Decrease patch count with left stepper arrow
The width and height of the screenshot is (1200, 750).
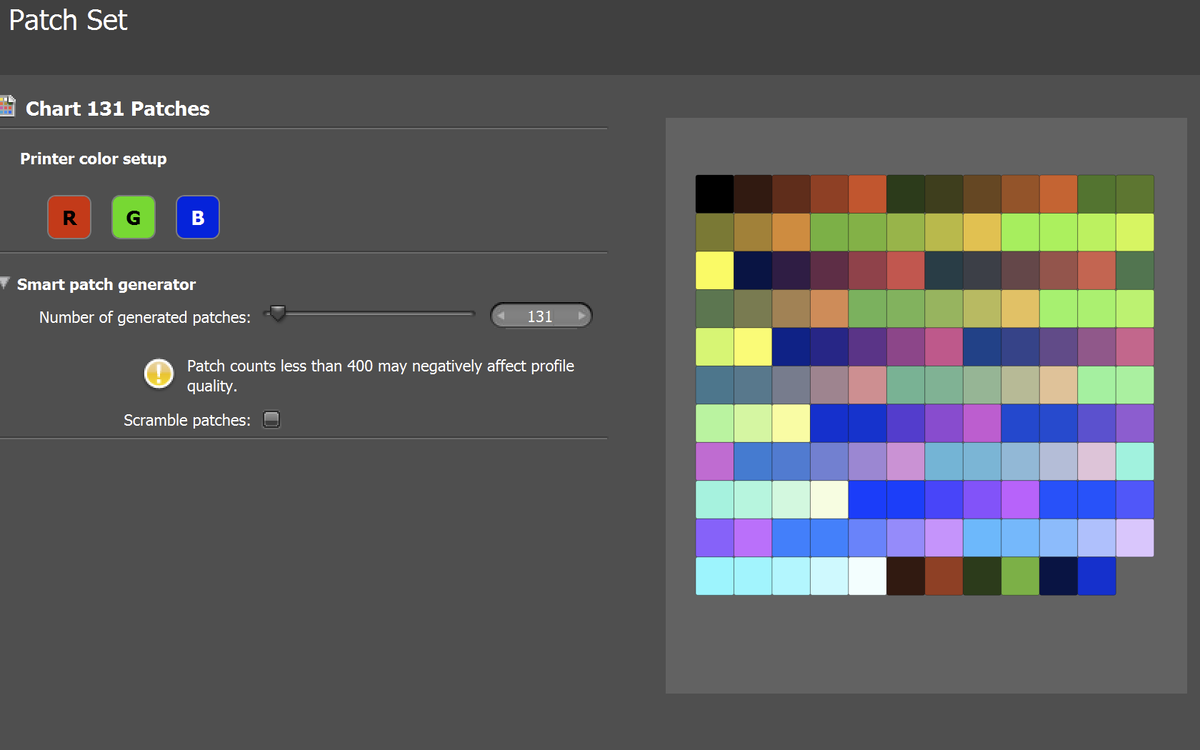[x=503, y=316]
